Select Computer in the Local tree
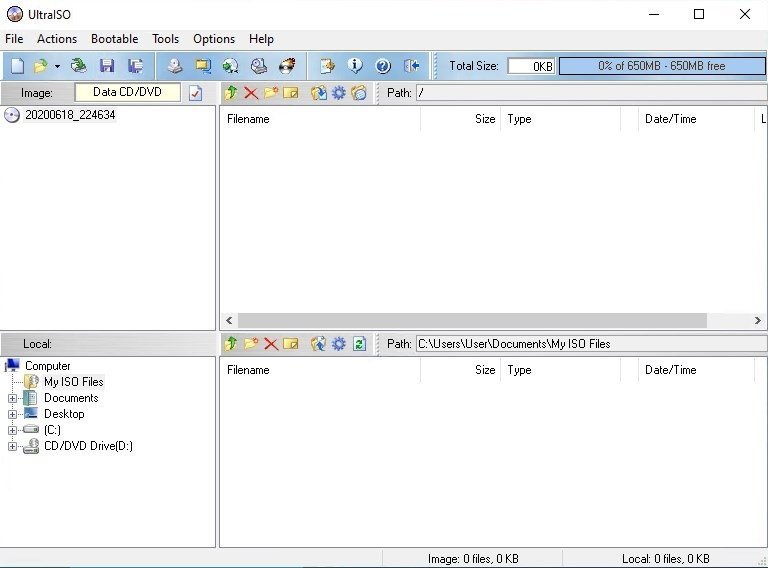 click(x=48, y=366)
